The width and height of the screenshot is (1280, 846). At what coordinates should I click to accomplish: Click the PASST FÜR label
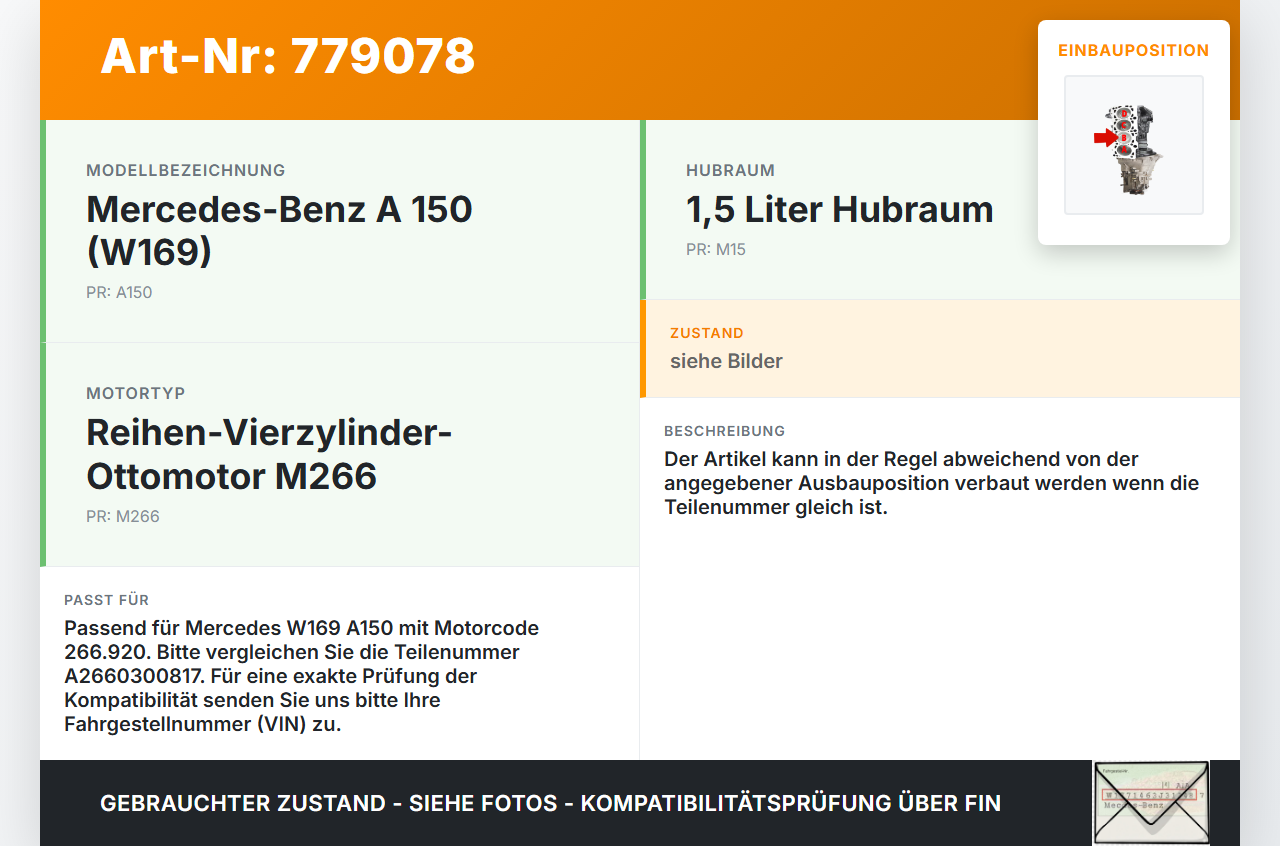(107, 600)
